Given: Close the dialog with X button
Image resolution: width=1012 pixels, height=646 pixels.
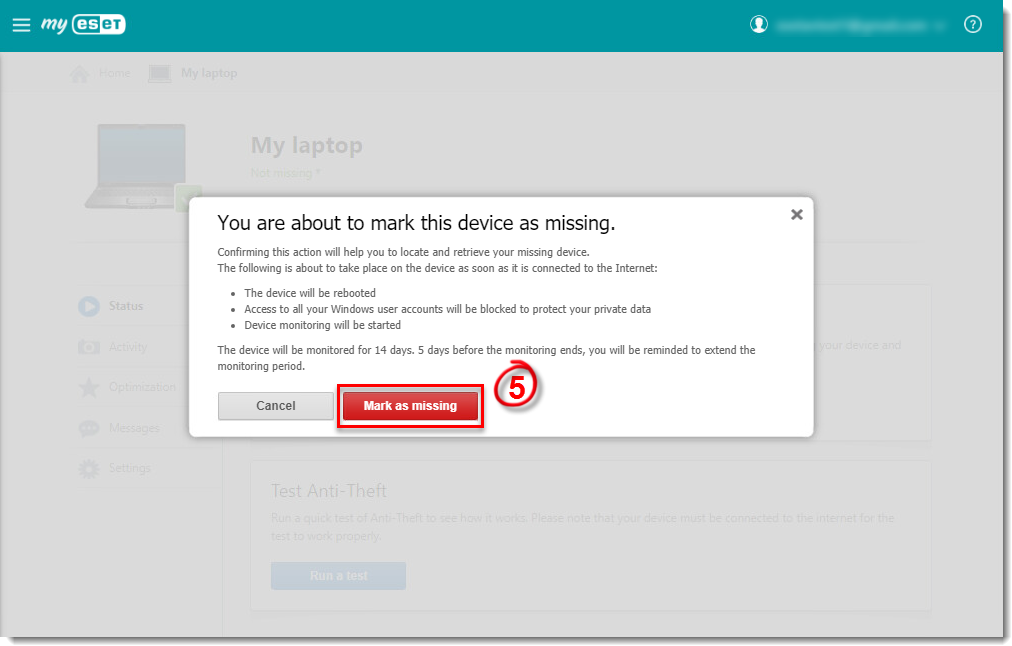Looking at the screenshot, I should [796, 214].
